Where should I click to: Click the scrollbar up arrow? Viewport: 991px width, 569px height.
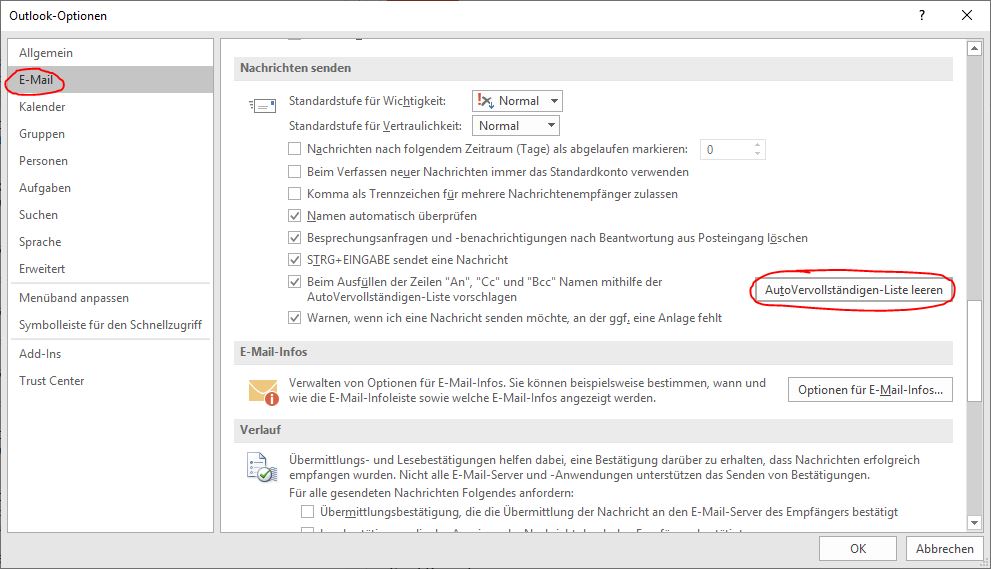974,48
